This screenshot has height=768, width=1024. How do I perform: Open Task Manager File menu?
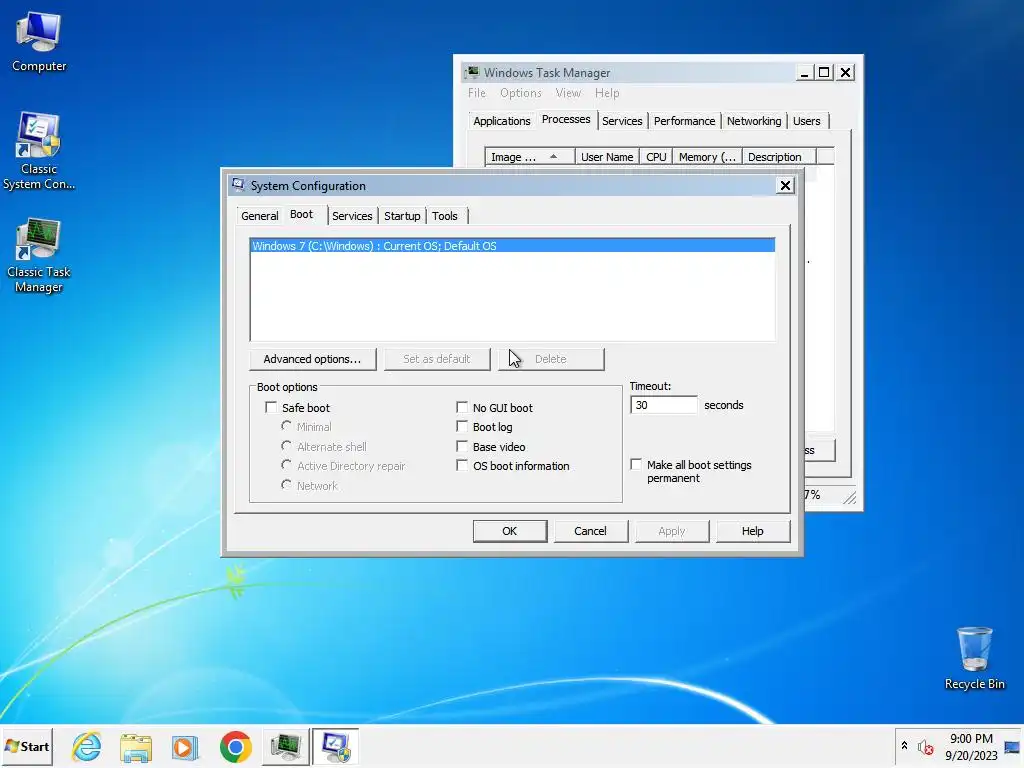click(477, 93)
